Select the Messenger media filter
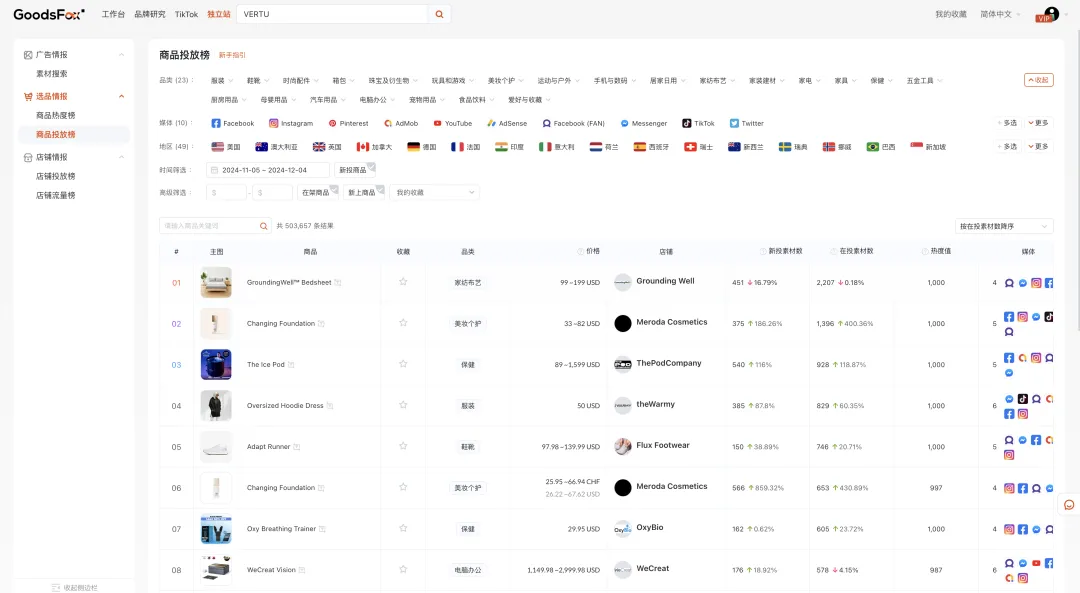The width and height of the screenshot is (1080, 593). [643, 123]
